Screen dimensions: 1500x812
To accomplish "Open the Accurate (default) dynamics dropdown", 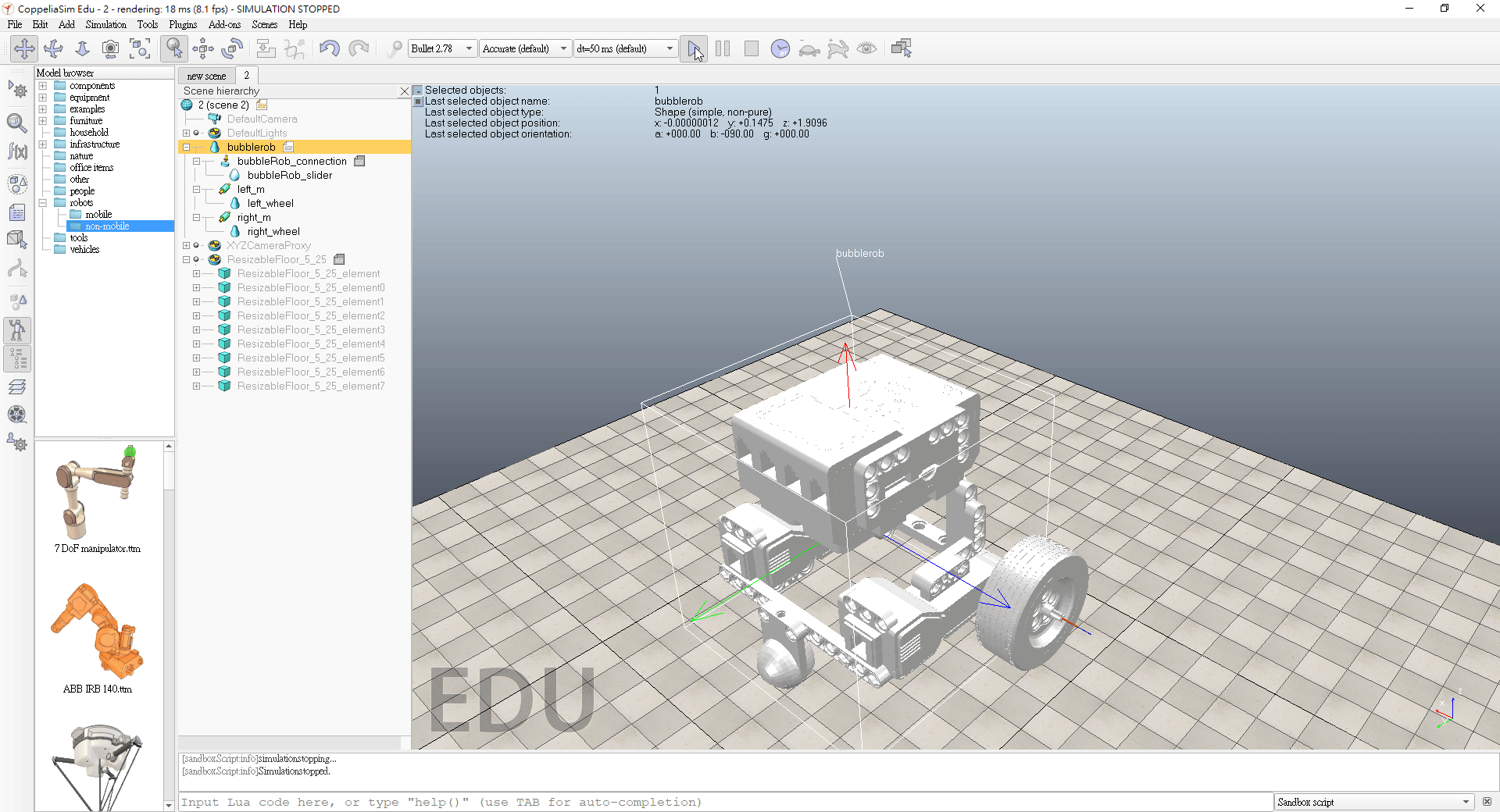I will (x=525, y=48).
